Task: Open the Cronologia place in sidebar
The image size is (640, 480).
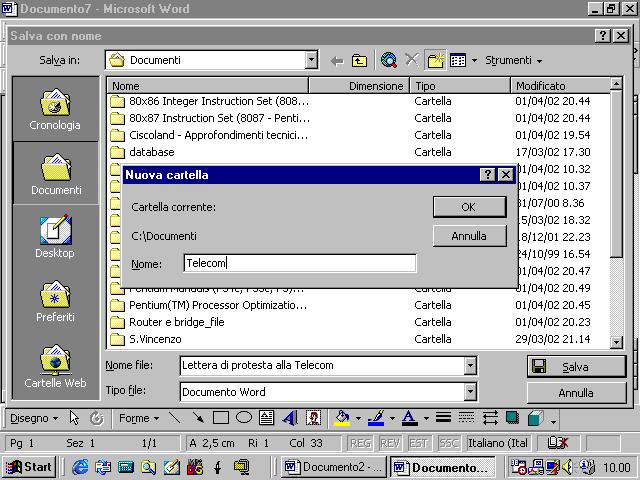Action: (55, 109)
